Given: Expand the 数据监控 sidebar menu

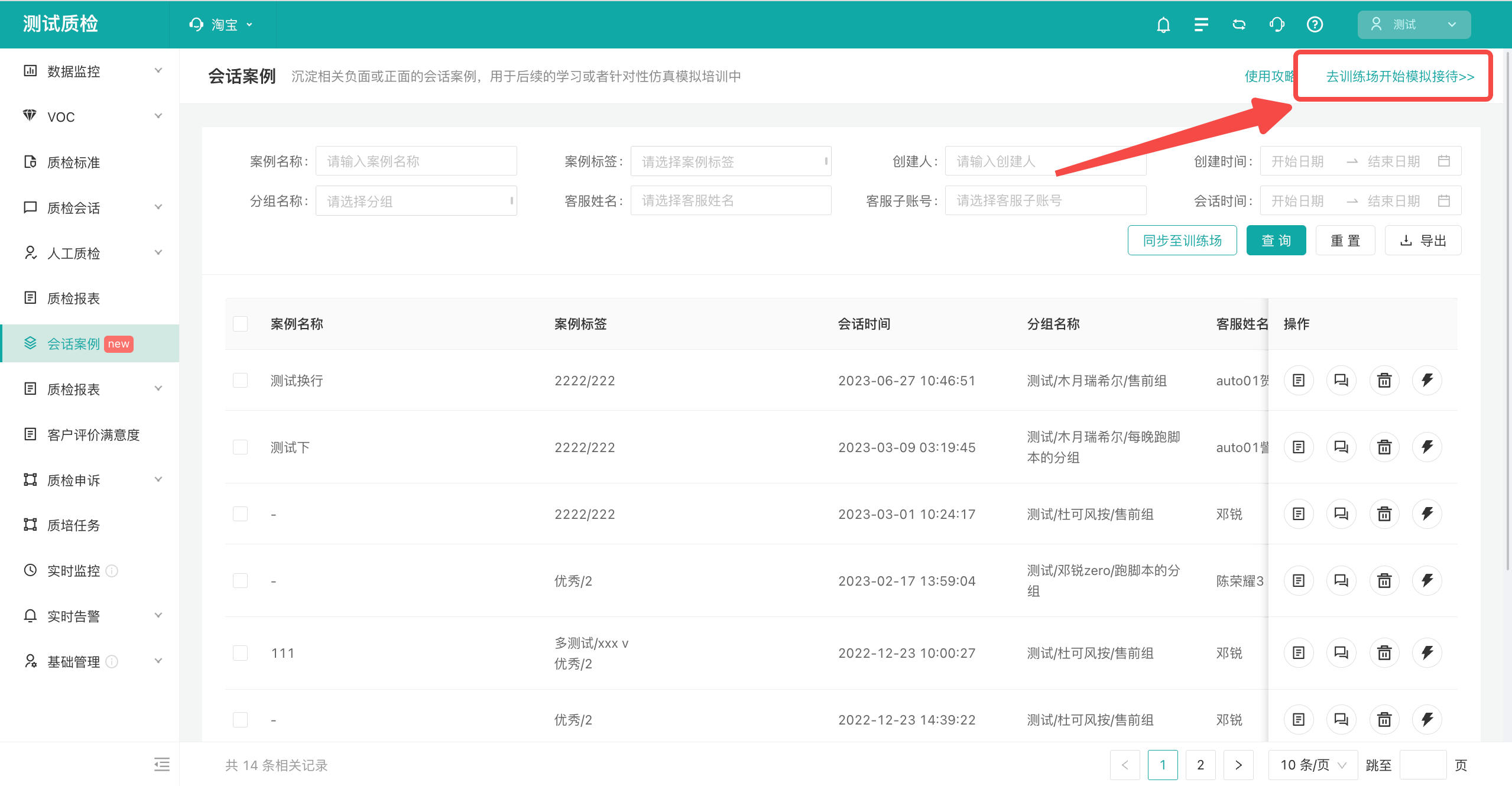Looking at the screenshot, I should click(90, 72).
